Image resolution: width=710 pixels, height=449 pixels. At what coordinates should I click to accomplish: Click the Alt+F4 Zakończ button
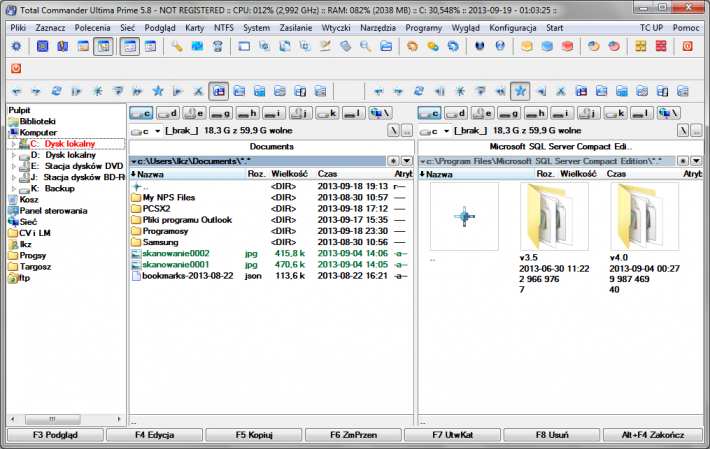click(652, 435)
